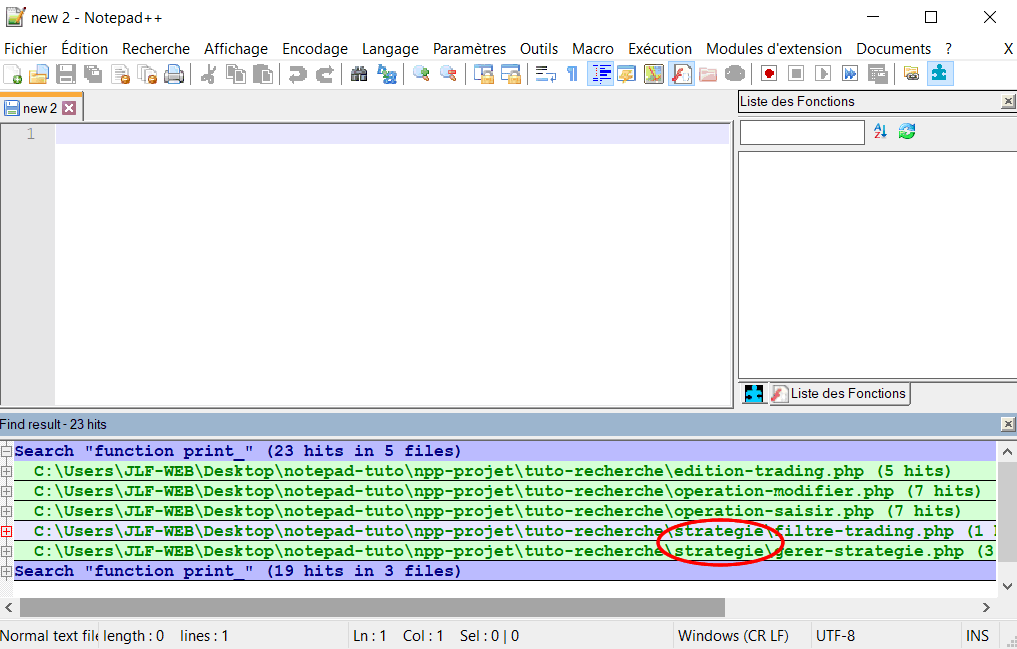
Task: Toggle synchronized horizontal scrolling
Action: click(510, 74)
